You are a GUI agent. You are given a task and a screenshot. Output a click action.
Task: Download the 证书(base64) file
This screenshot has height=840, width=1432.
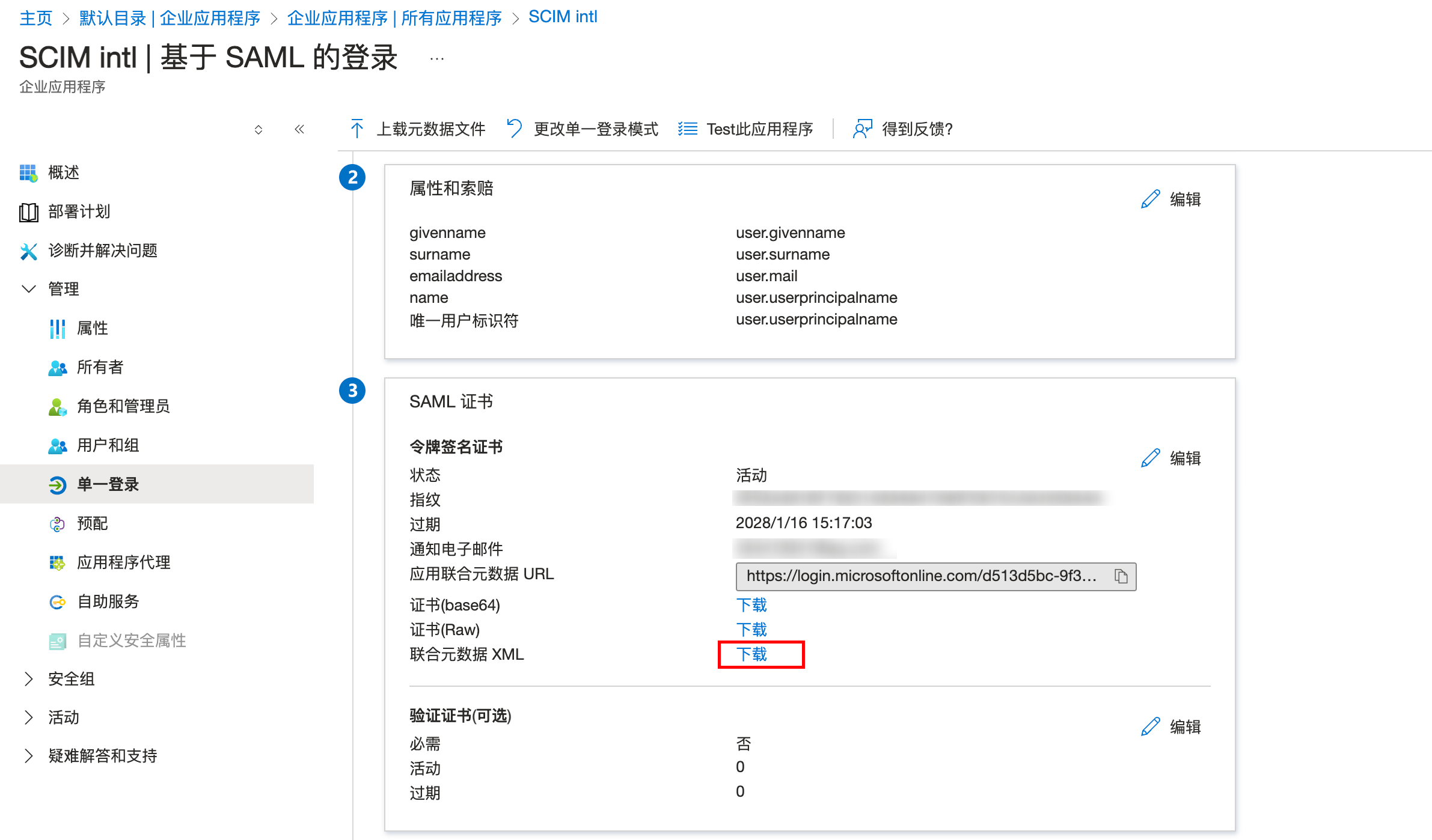[751, 605]
